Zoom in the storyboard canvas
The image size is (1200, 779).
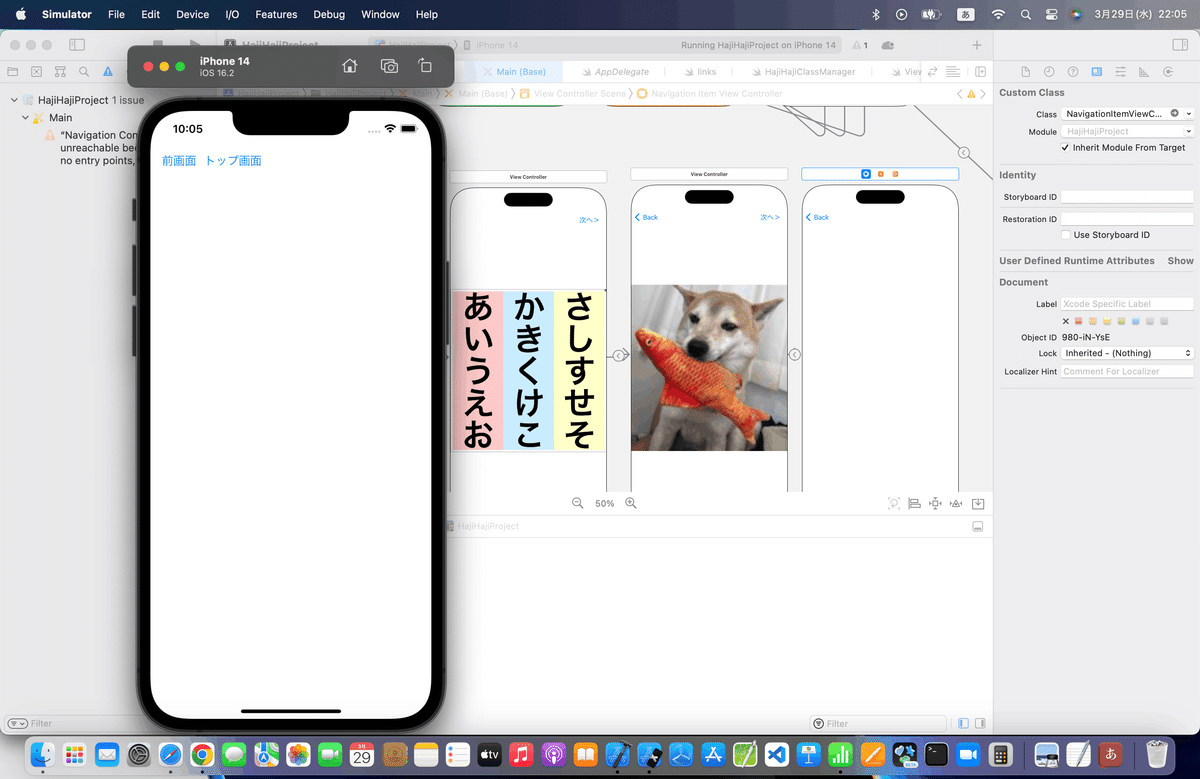pos(631,503)
